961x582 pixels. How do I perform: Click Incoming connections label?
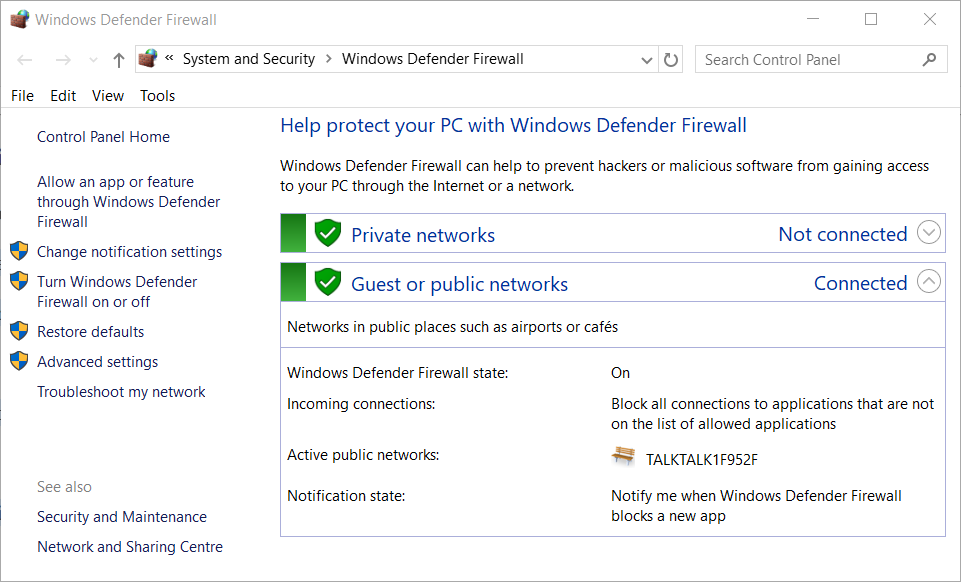[361, 404]
